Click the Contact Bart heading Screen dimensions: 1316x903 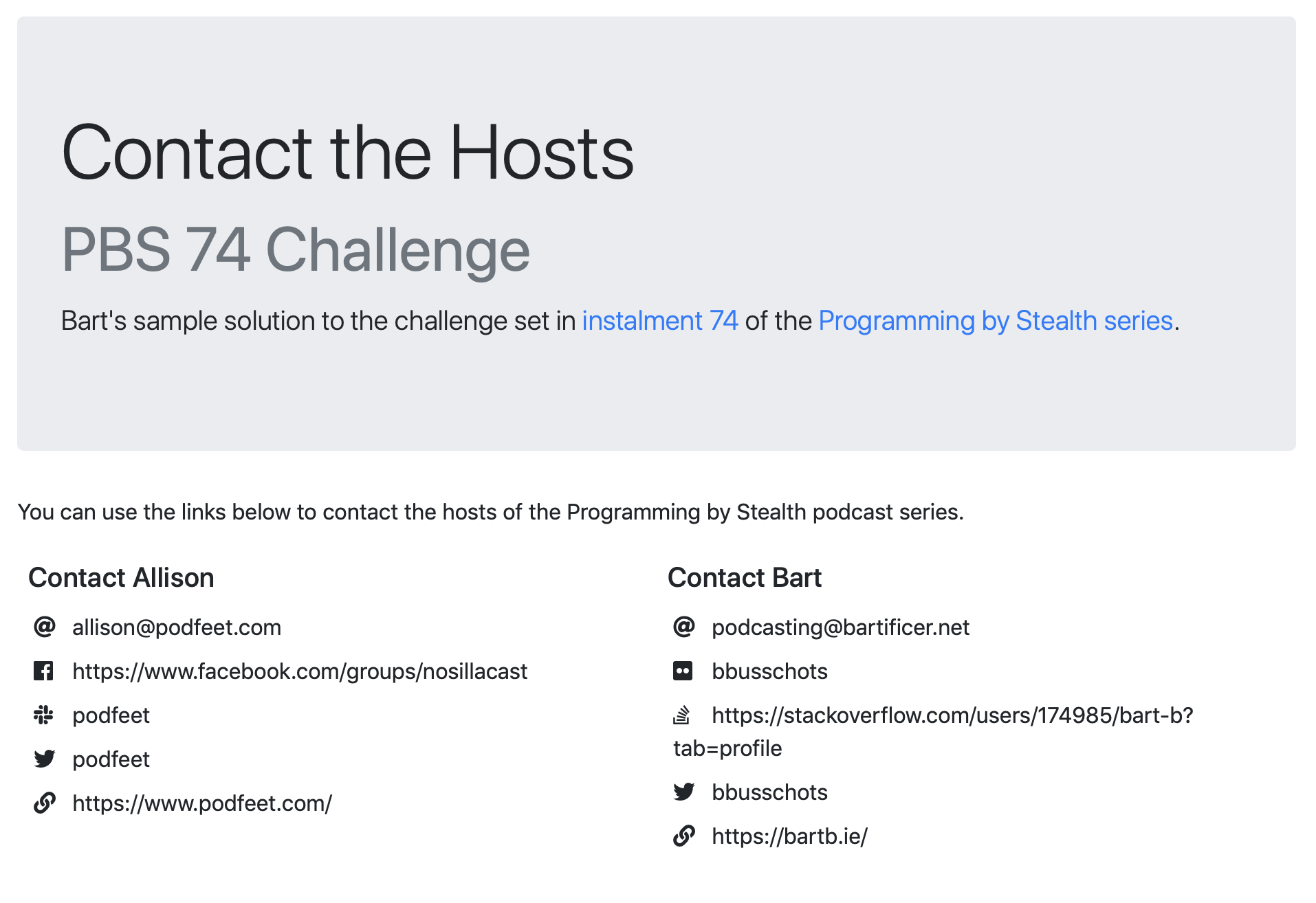745,577
